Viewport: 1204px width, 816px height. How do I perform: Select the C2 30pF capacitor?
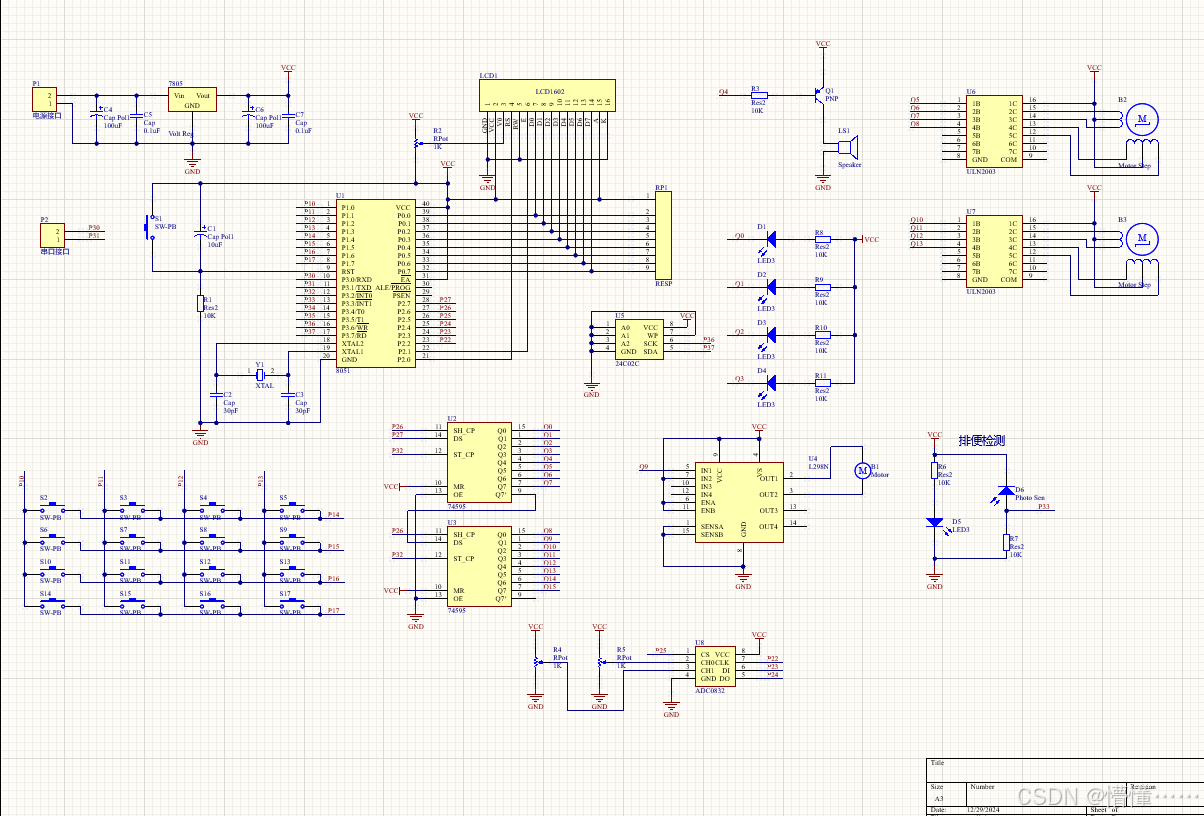coord(216,394)
